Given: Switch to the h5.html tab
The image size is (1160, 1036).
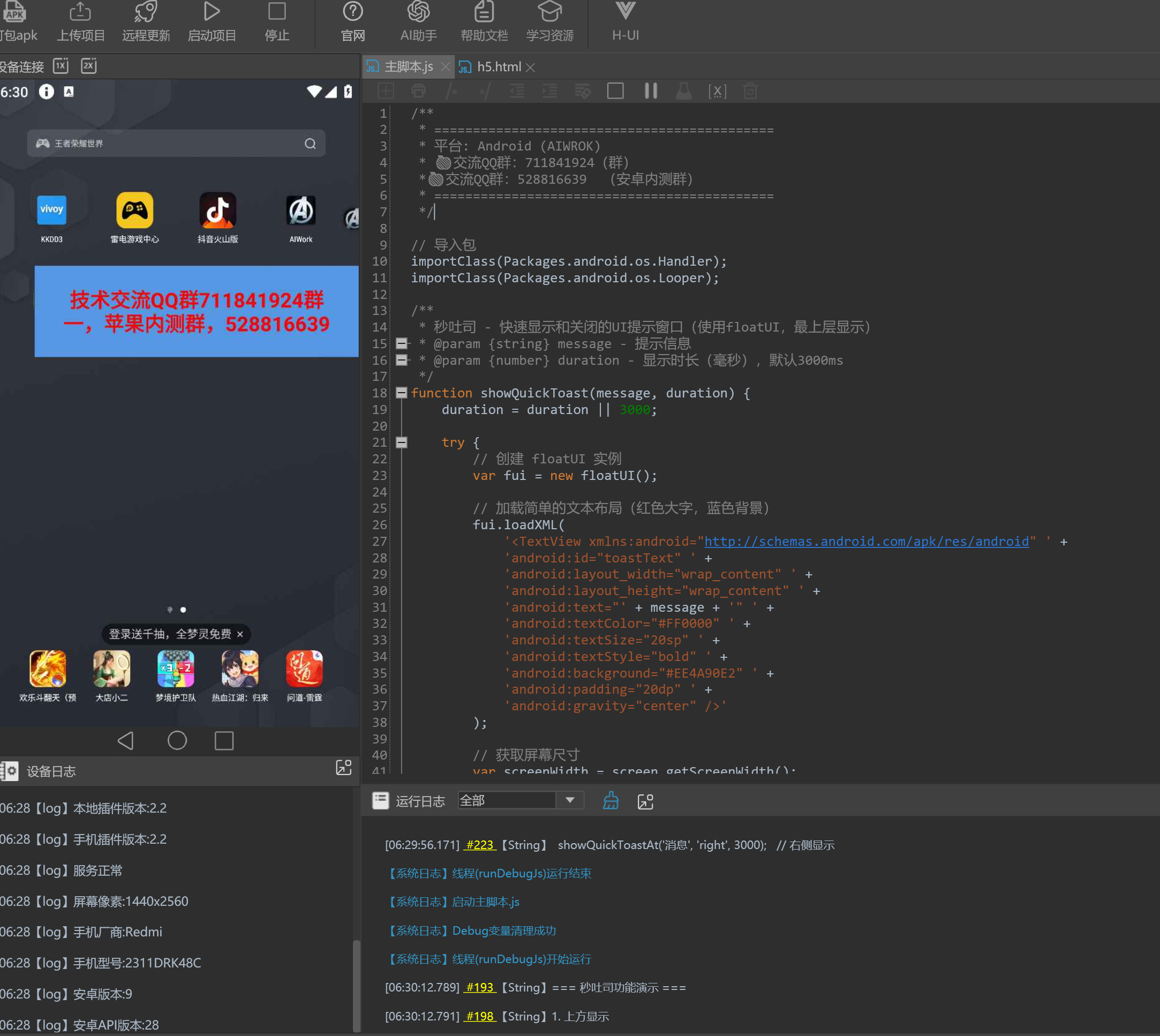Looking at the screenshot, I should pyautogui.click(x=498, y=67).
